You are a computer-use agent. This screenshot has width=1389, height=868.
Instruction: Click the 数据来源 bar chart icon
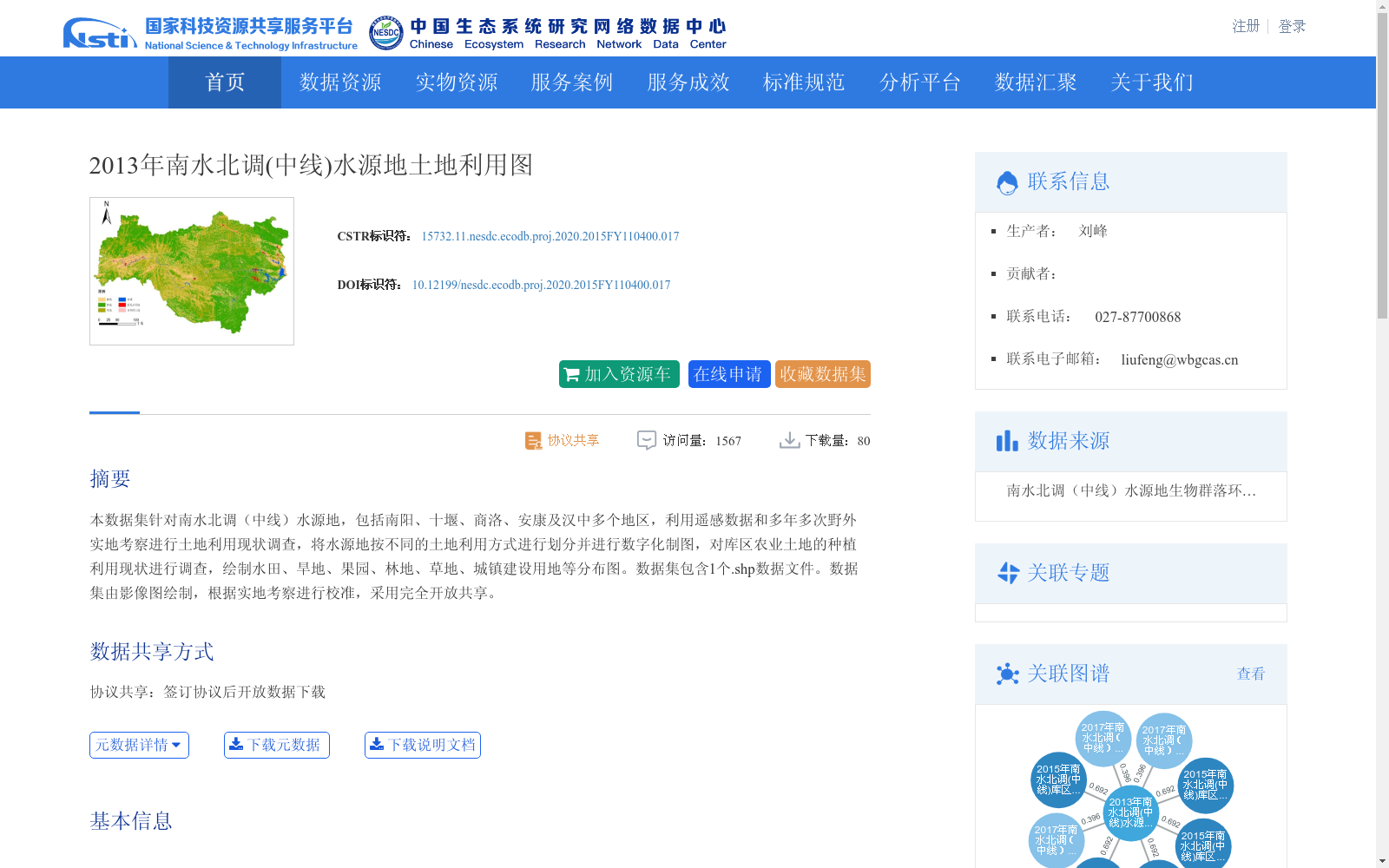[1007, 441]
